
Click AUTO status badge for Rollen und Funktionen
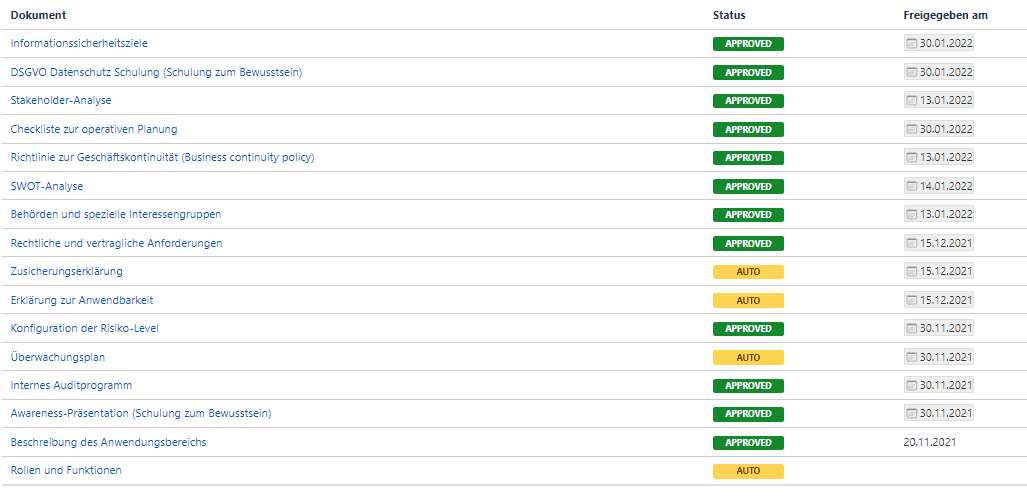click(x=748, y=471)
